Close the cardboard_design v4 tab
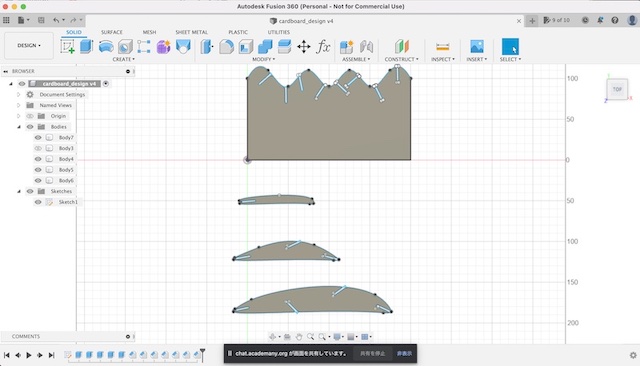The width and height of the screenshot is (640, 366). click(x=519, y=21)
